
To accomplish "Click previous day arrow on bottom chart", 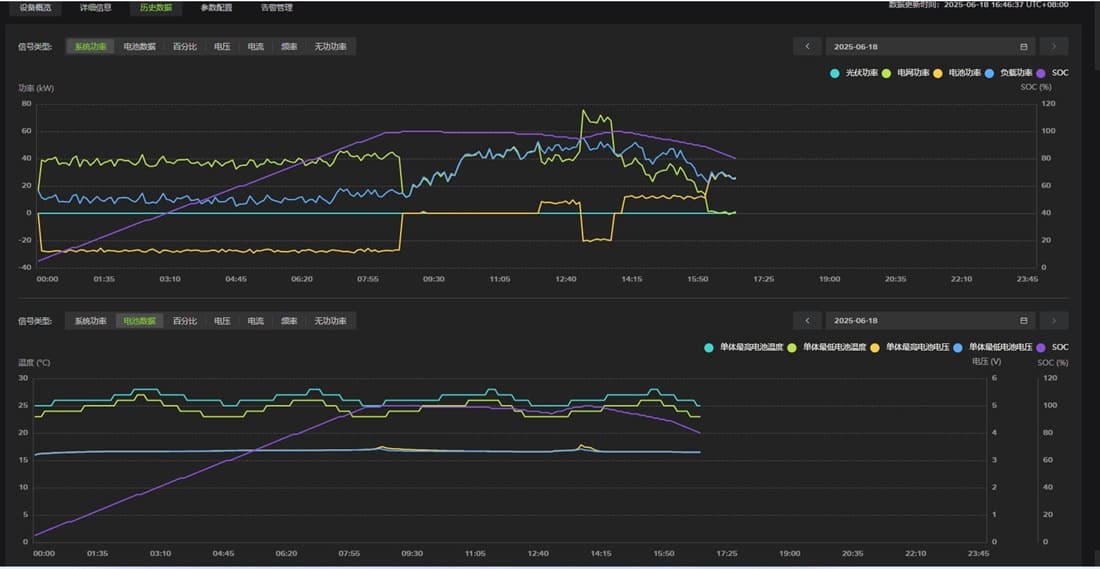I will pyautogui.click(x=807, y=321).
